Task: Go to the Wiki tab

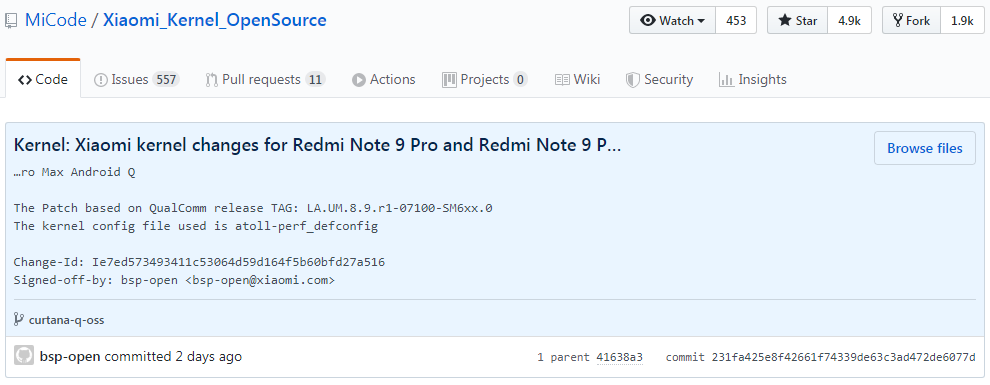Action: point(577,80)
